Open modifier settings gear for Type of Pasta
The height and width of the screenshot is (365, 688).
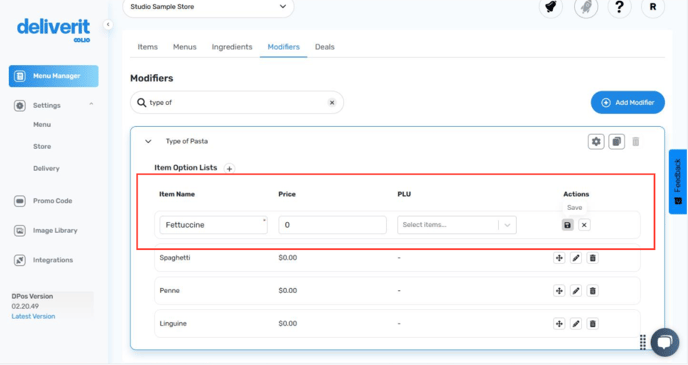[596, 142]
